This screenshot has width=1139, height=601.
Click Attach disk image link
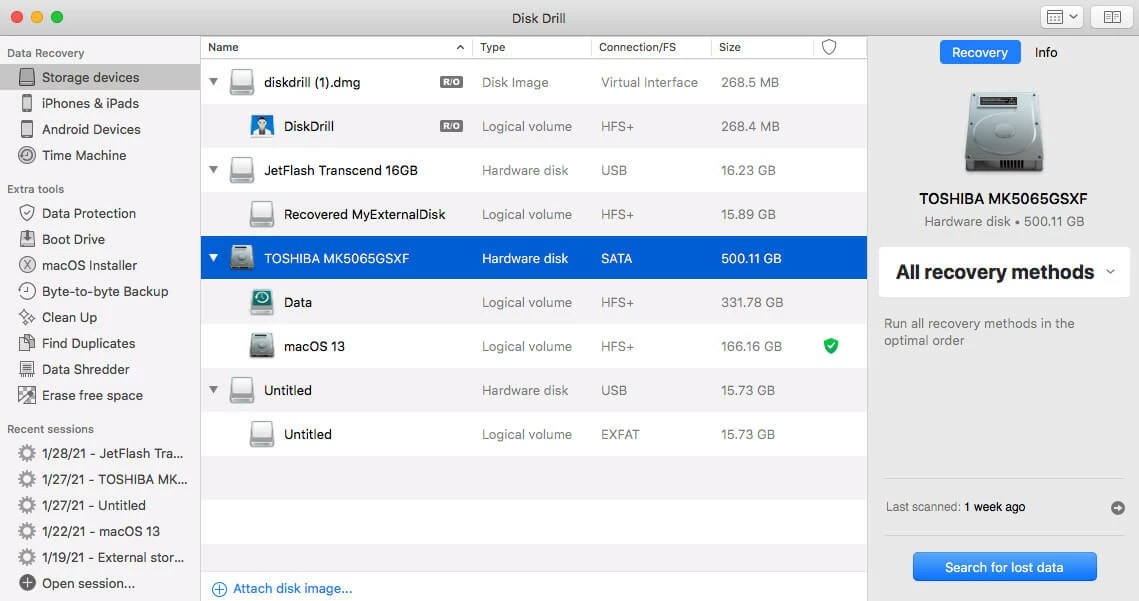pos(283,589)
